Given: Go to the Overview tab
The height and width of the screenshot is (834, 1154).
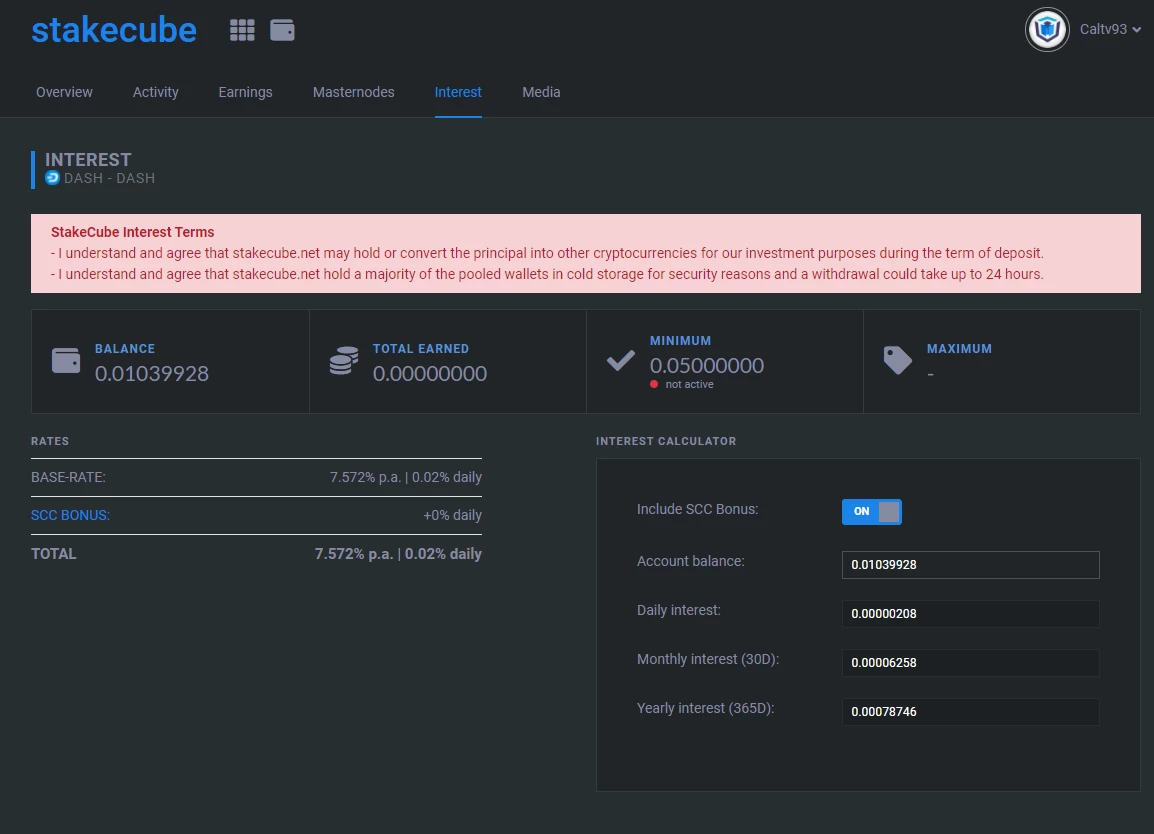Looking at the screenshot, I should (64, 92).
